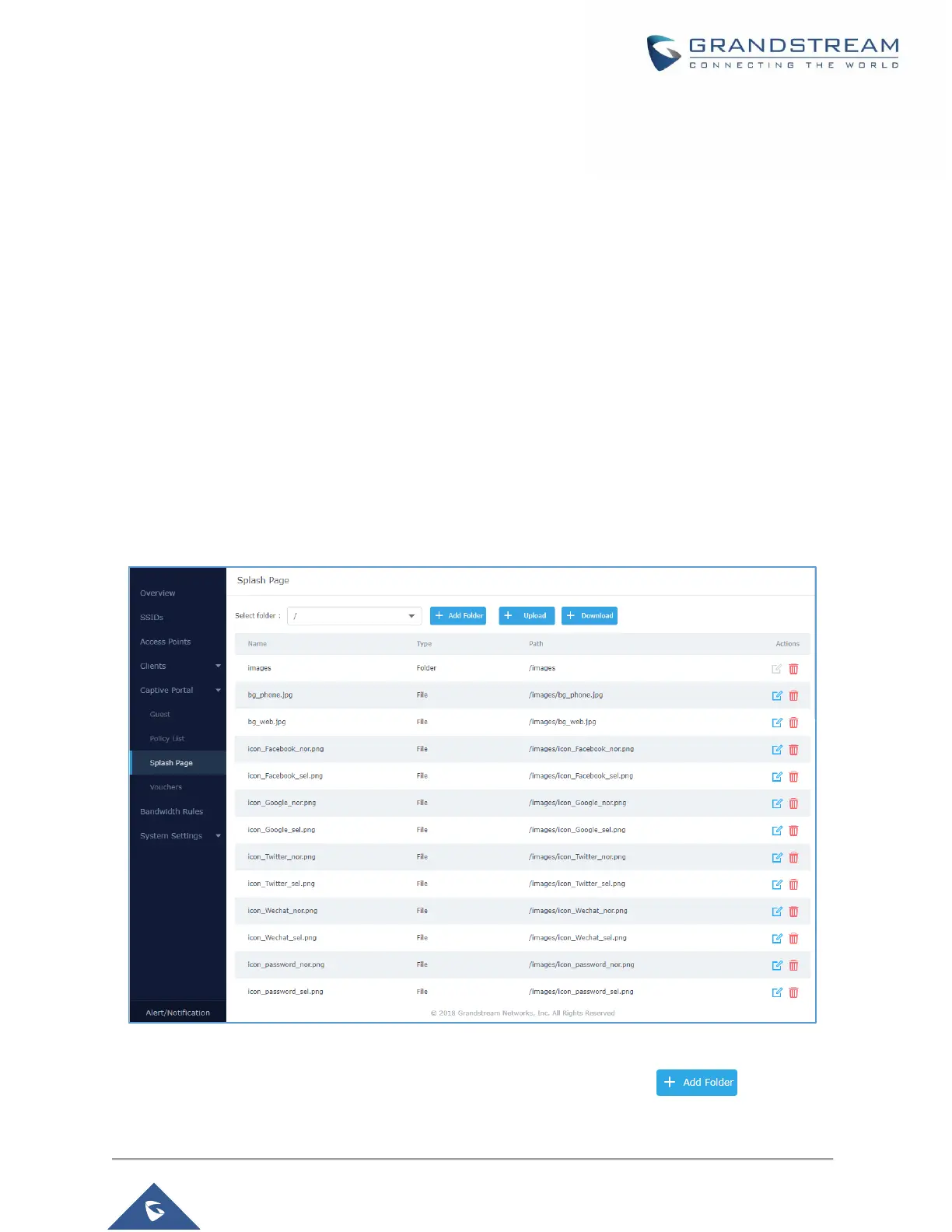Click the Download button
This screenshot has width=952, height=1232.
pos(590,616)
